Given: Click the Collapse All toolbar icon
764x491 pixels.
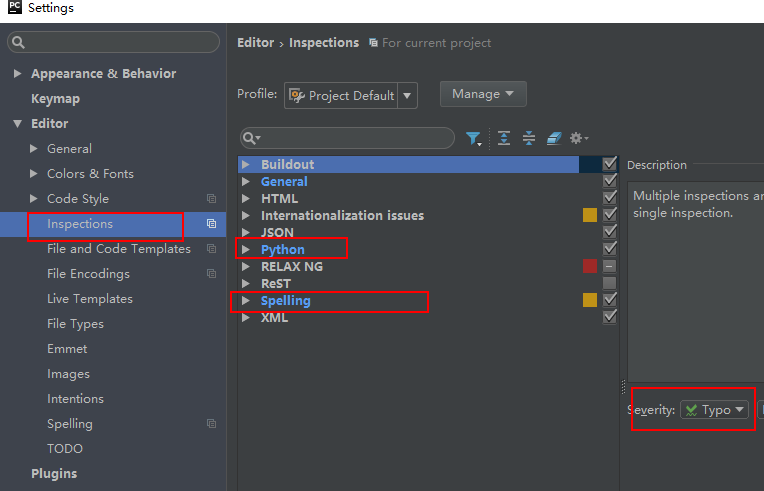Looking at the screenshot, I should (x=529, y=138).
